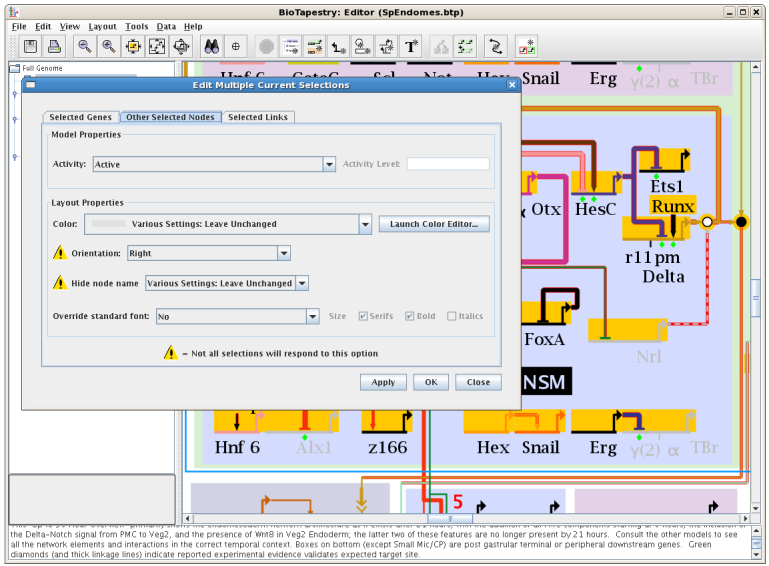Click the Print toolbar icon
Screen dimensions: 769x566
point(55,46)
